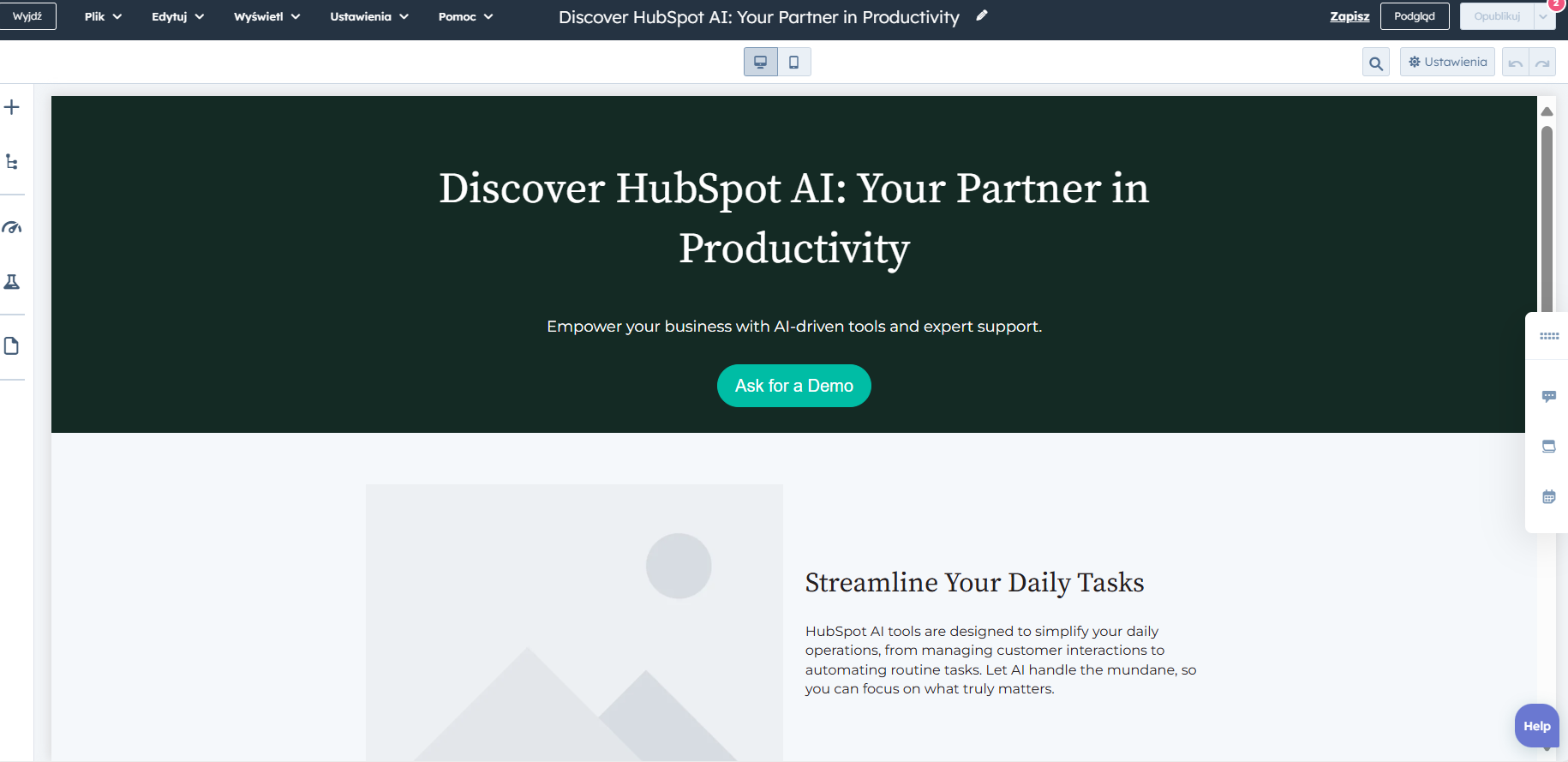Open the A/B test flask icon
The image size is (1568, 762).
click(x=12, y=282)
